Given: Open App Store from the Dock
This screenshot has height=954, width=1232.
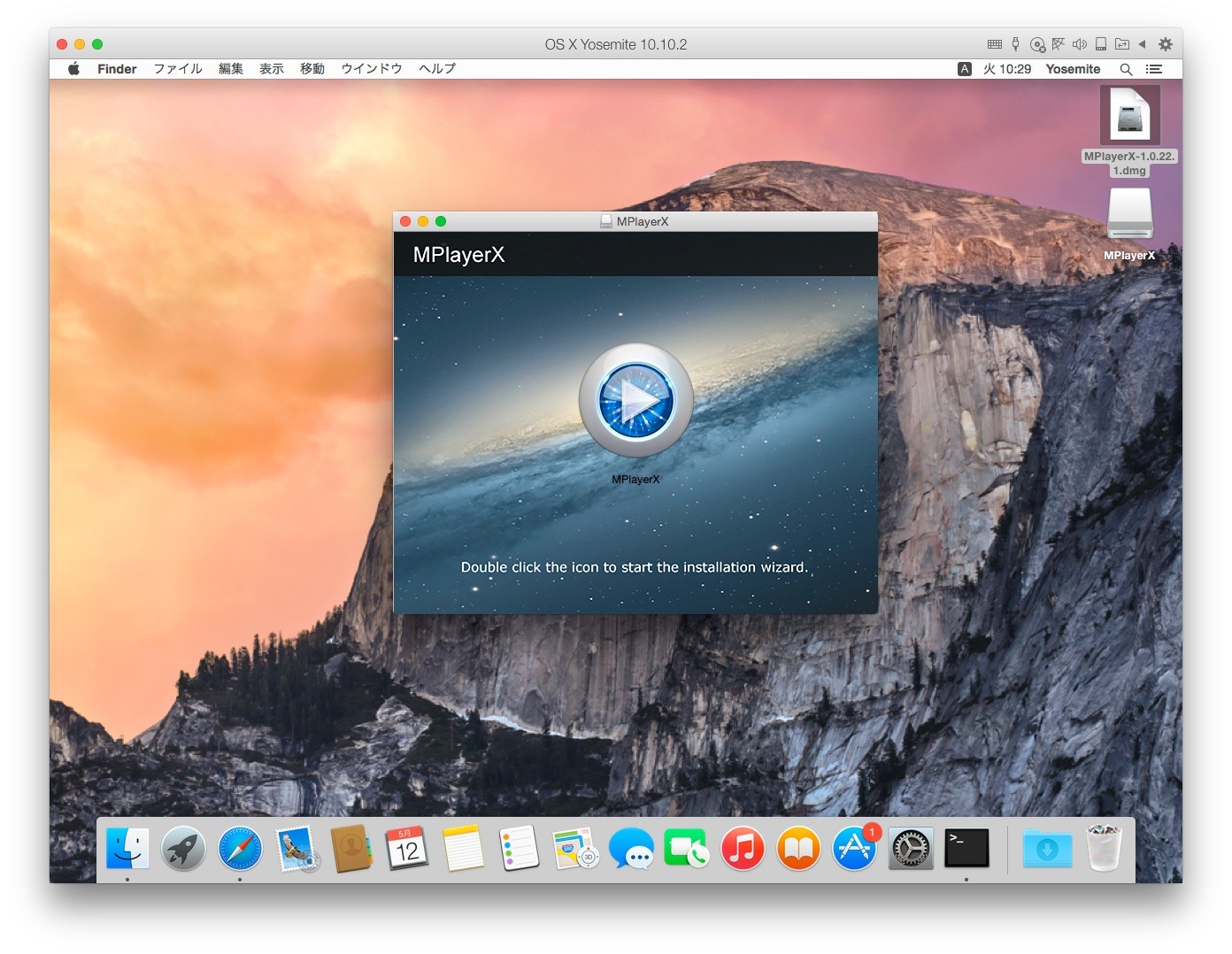Looking at the screenshot, I should tap(855, 849).
